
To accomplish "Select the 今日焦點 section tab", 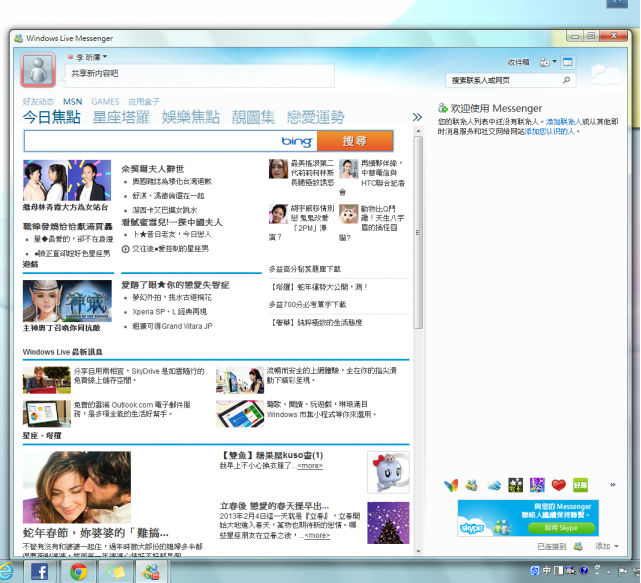I will click(x=52, y=117).
